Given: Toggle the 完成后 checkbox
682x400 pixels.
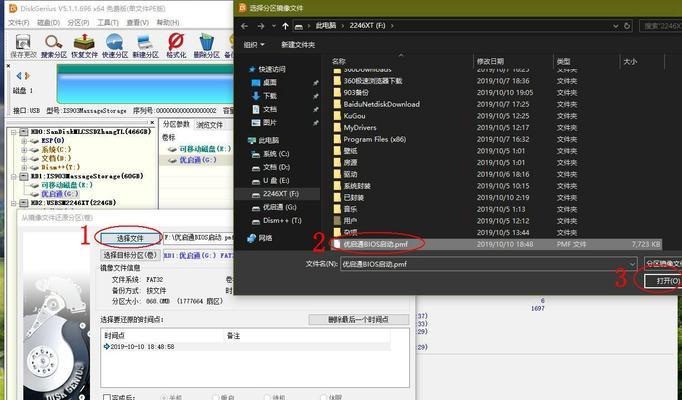Looking at the screenshot, I should coord(105,396).
